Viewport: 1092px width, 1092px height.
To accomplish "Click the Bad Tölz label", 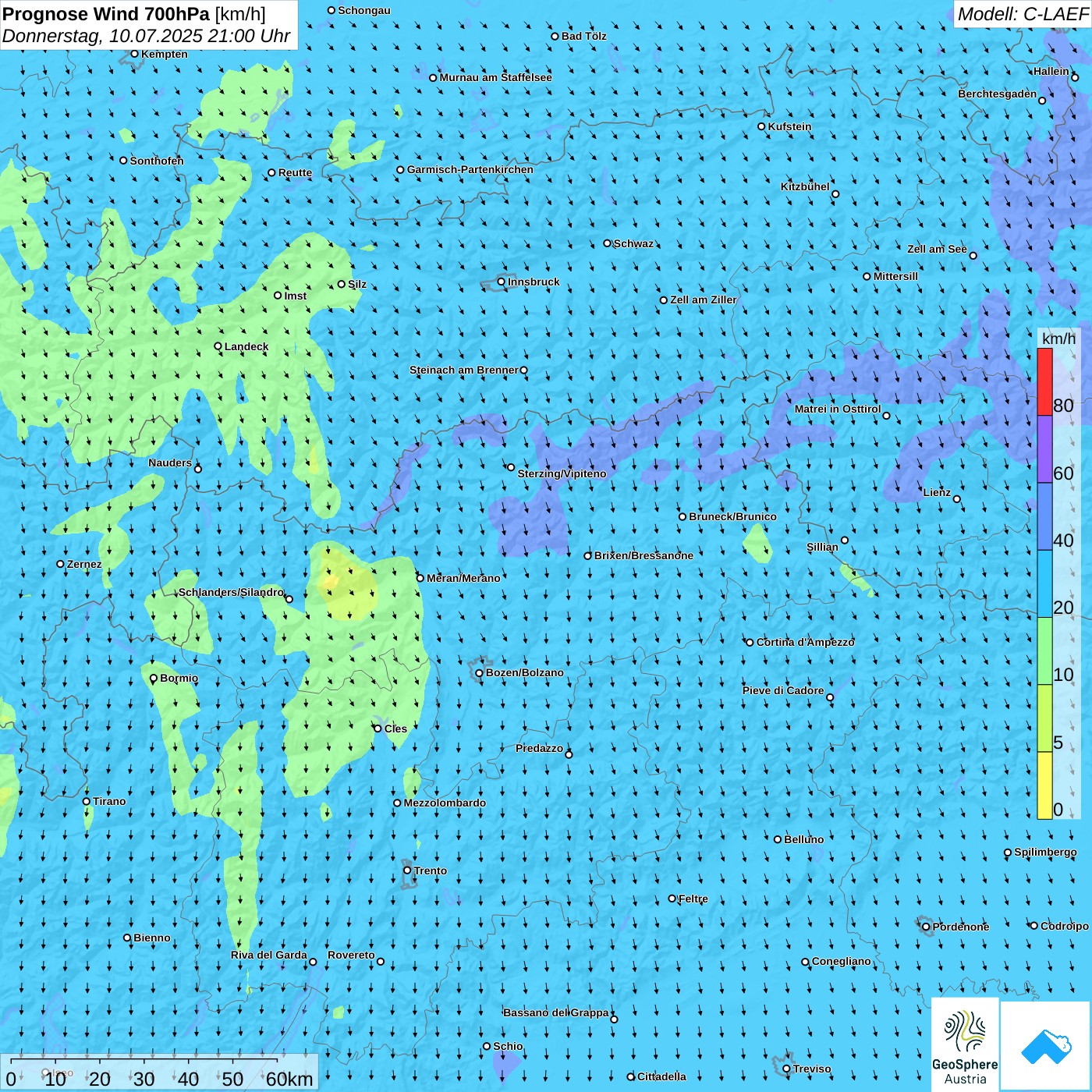I will point(583,36).
